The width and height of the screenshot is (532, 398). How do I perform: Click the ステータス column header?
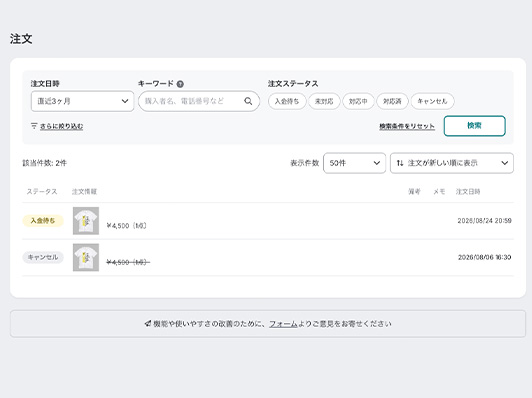click(x=42, y=192)
